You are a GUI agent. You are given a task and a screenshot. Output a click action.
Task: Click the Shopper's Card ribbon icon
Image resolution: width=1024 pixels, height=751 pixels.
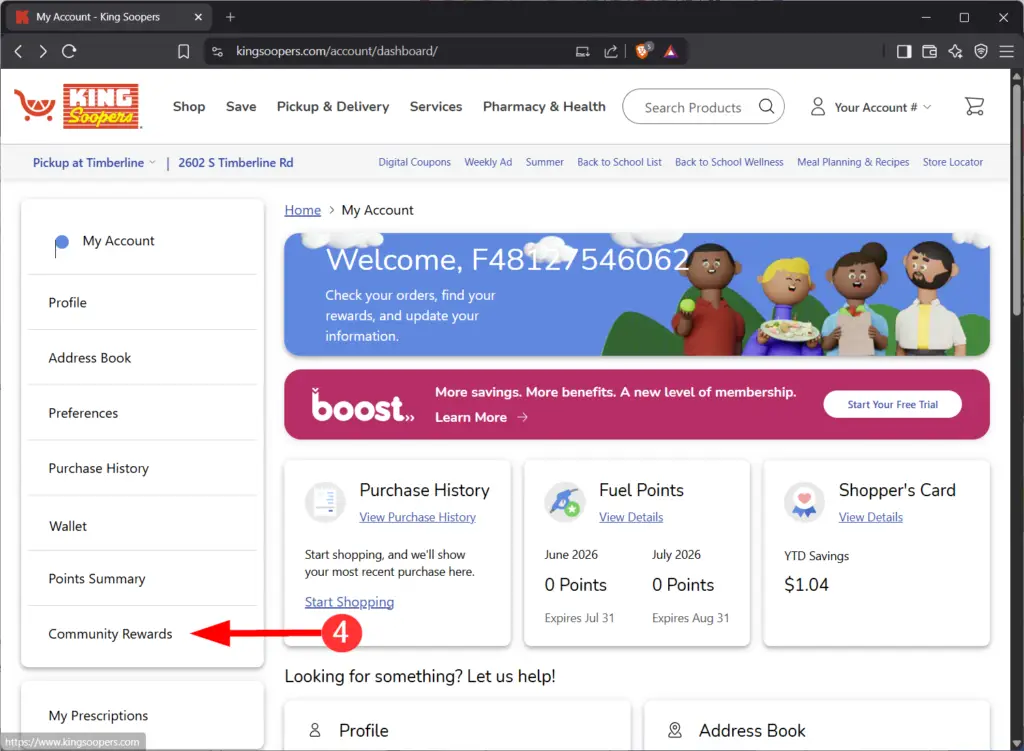pos(804,502)
